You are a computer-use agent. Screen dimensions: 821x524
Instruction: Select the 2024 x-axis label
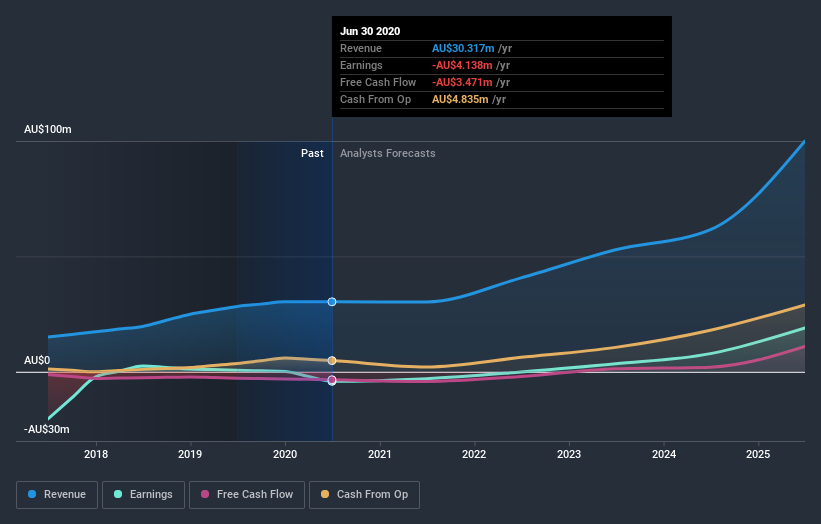pos(664,454)
